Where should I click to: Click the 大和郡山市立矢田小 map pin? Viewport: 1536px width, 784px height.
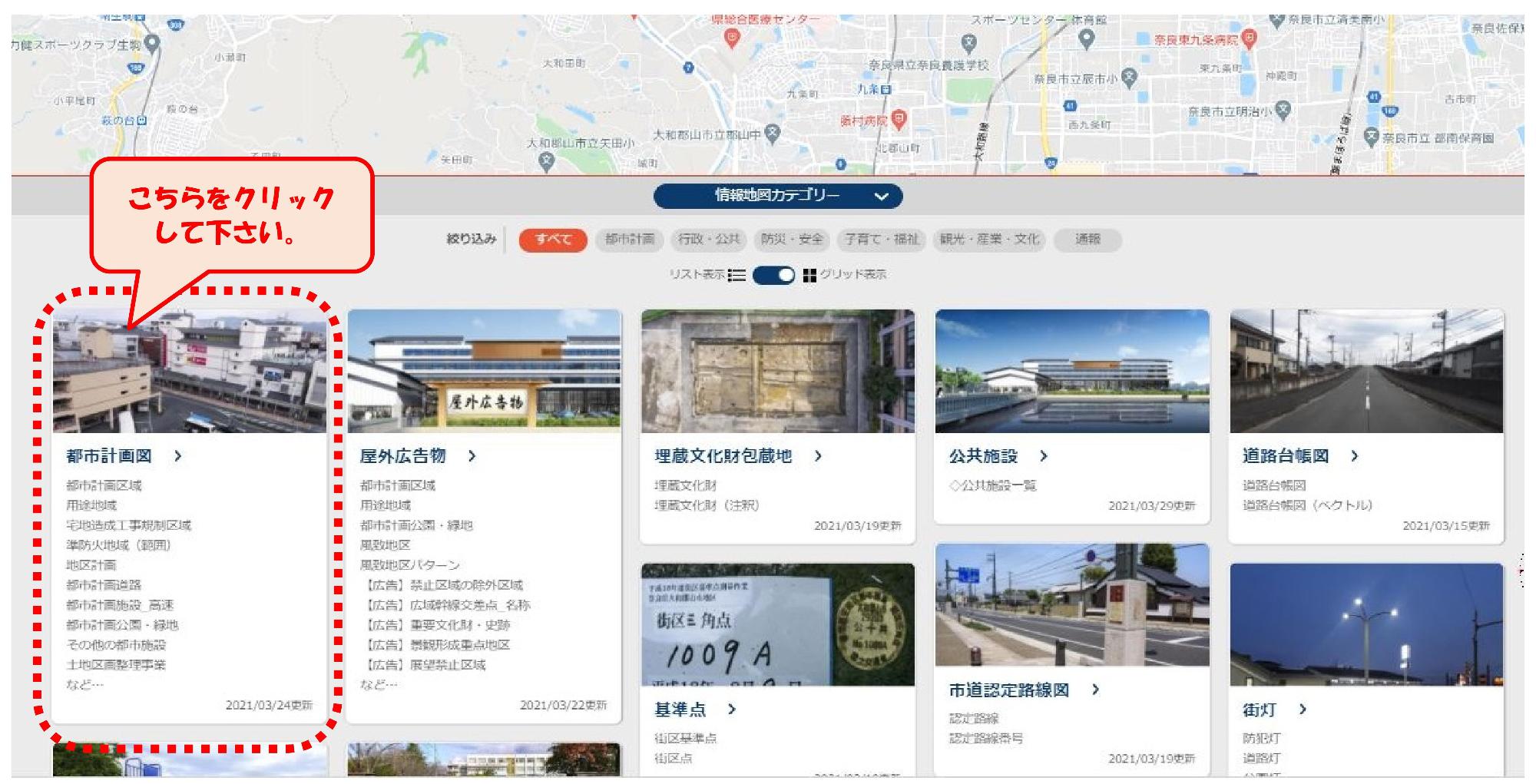pos(546,161)
